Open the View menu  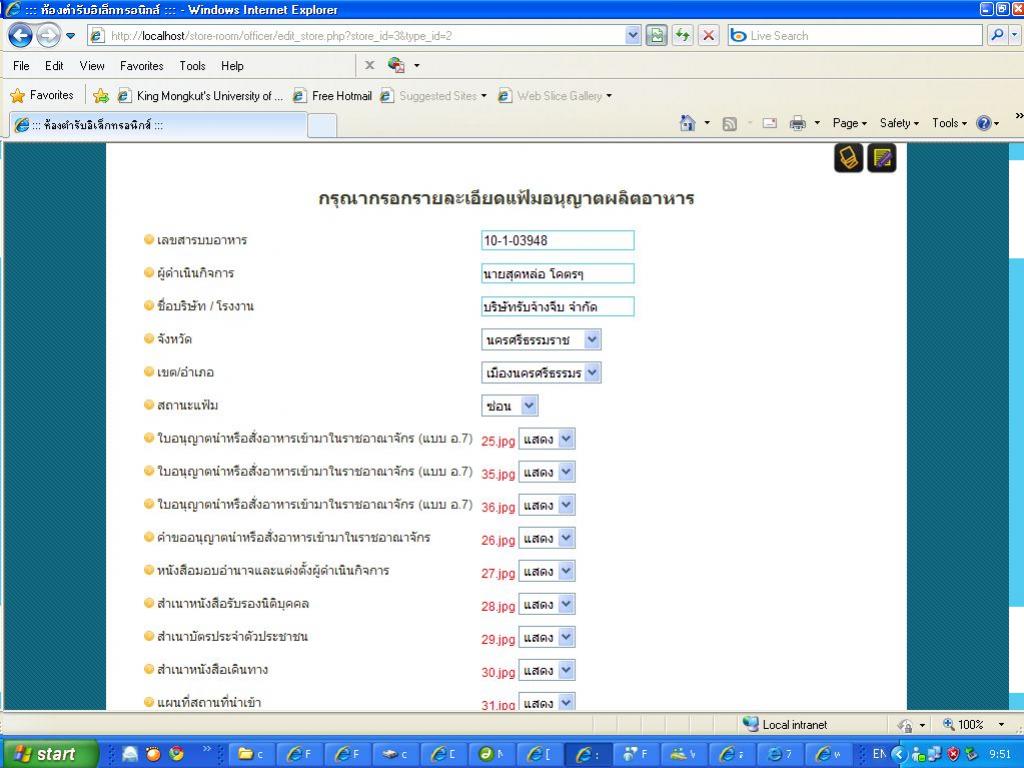(92, 65)
